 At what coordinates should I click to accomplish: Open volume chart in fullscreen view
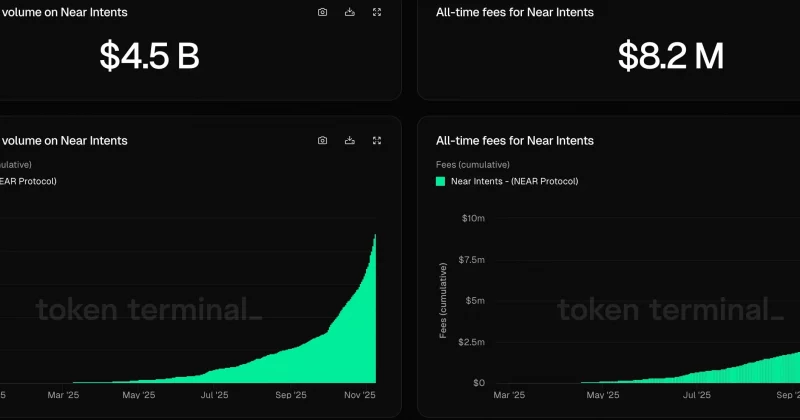point(377,140)
